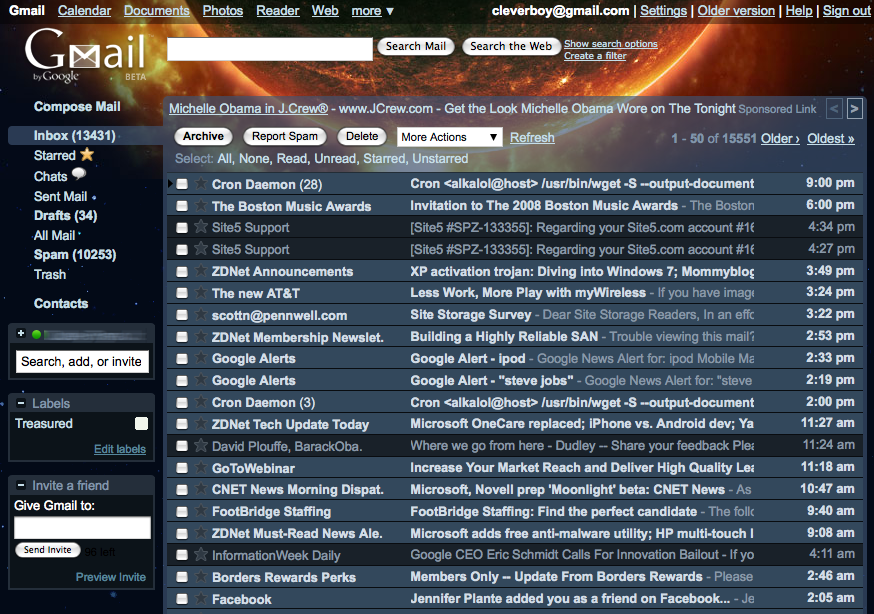Open Edit labels link
The width and height of the screenshot is (874, 614).
pos(120,449)
